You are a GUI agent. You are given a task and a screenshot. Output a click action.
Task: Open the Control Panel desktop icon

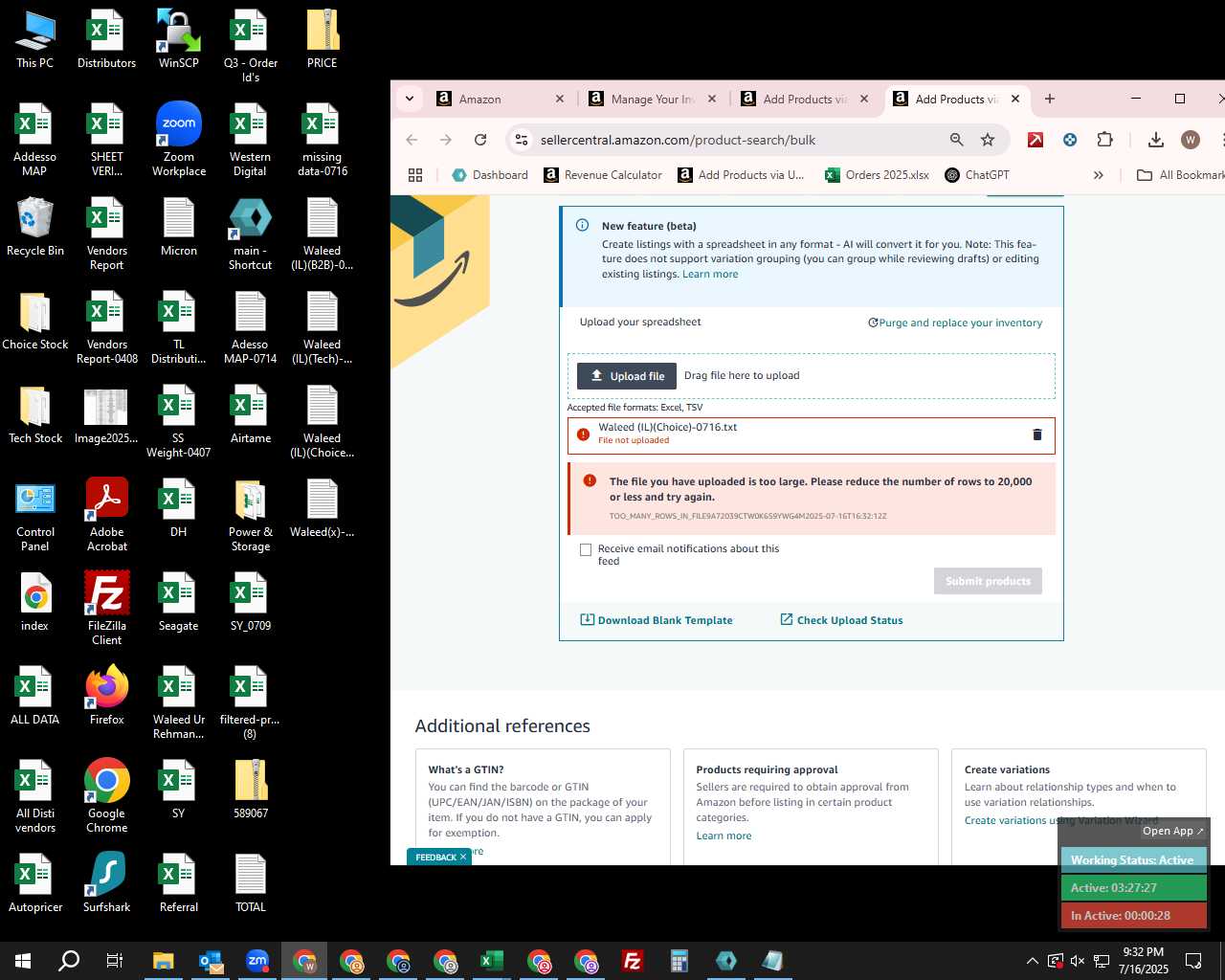[x=35, y=515]
